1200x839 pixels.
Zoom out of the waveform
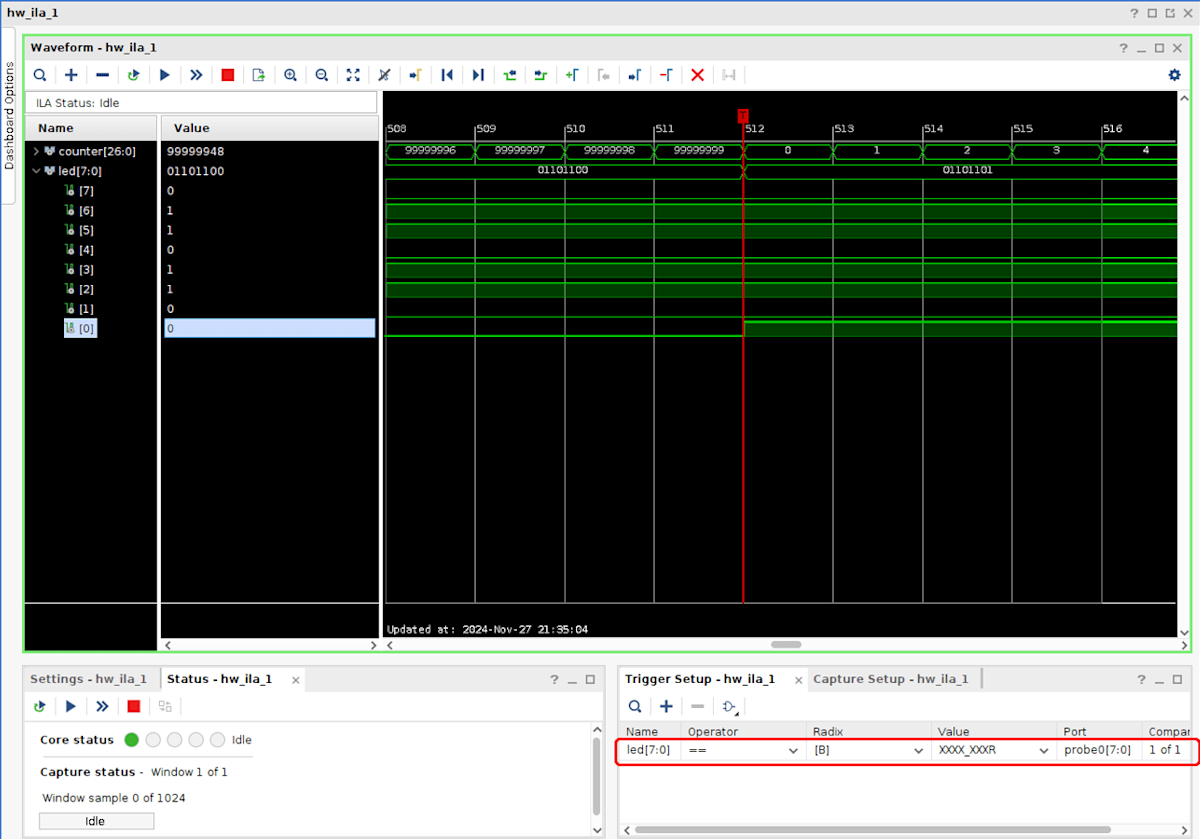[x=322, y=75]
